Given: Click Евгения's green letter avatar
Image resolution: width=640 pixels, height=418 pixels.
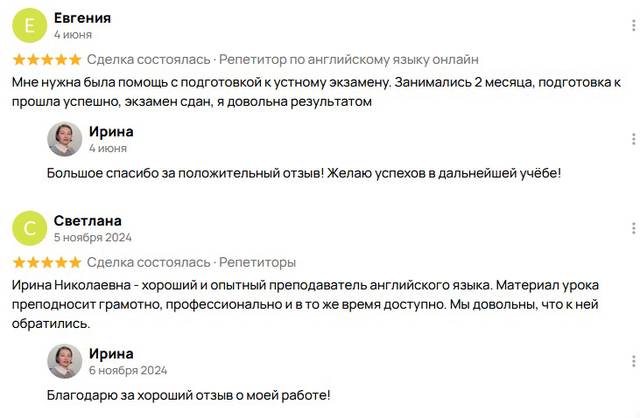Looking at the screenshot, I should pos(29,26).
